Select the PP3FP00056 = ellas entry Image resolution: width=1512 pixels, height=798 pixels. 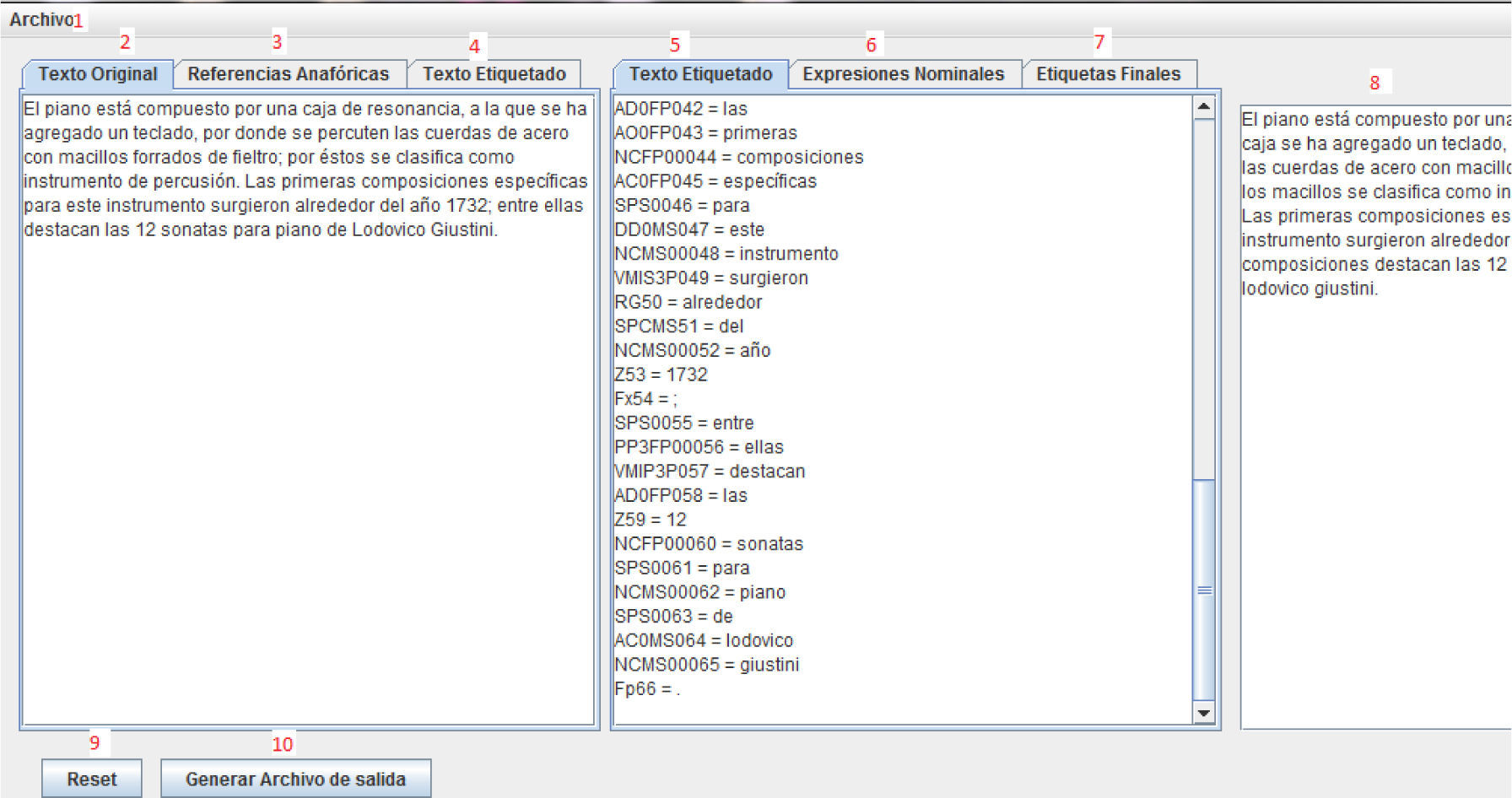click(699, 447)
